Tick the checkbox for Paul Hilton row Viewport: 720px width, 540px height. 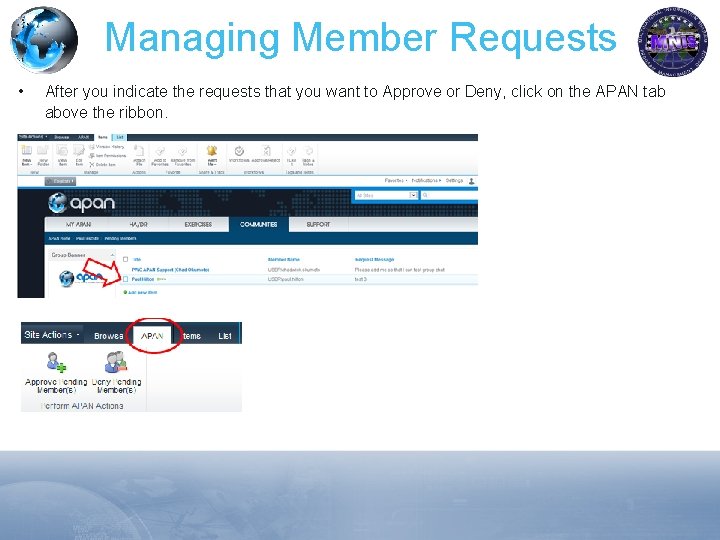(125, 279)
